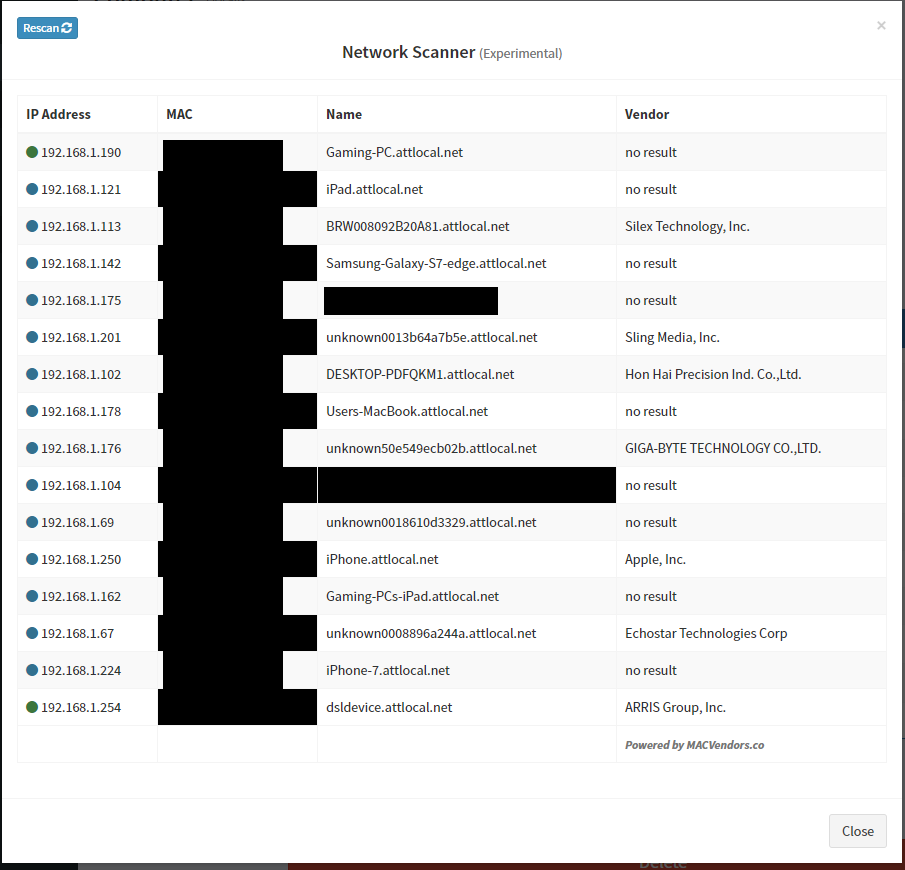Click hostname iPad.attlocal.net
Image resolution: width=905 pixels, height=870 pixels.
[374, 189]
